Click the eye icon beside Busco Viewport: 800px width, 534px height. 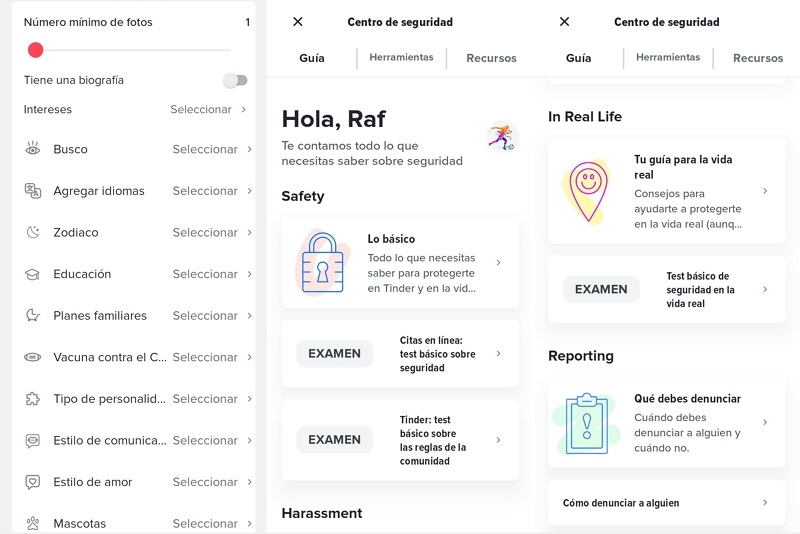point(33,149)
